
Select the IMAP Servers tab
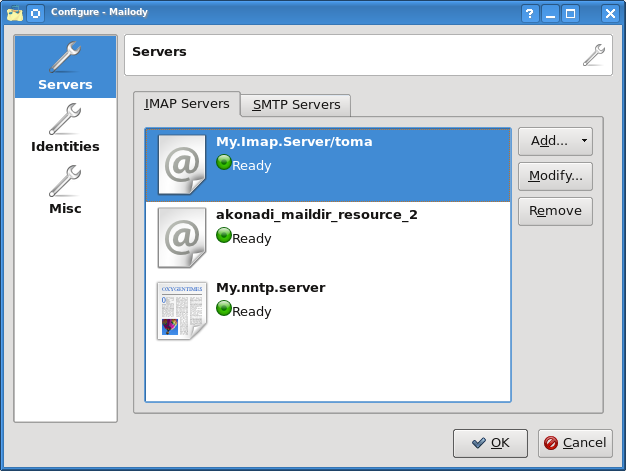click(x=186, y=103)
